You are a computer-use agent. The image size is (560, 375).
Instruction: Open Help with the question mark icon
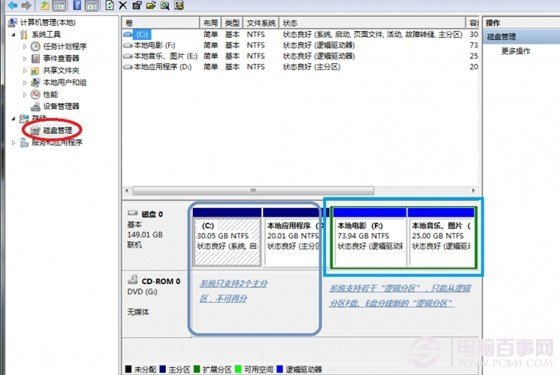(77, 5)
